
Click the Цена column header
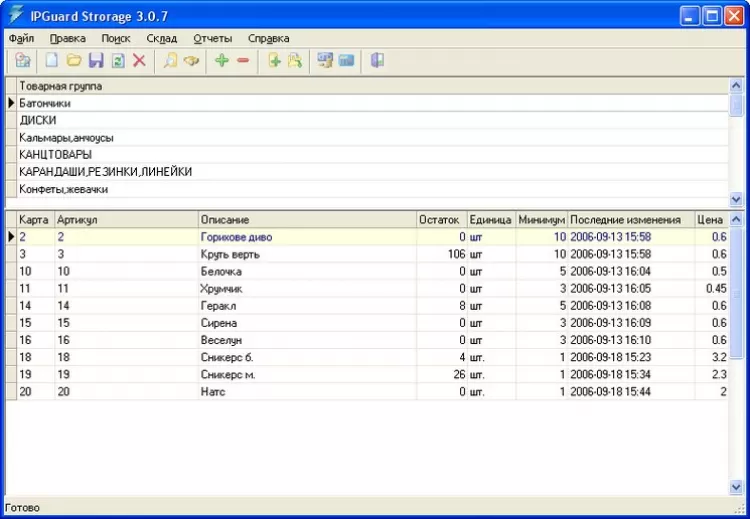[709, 220]
